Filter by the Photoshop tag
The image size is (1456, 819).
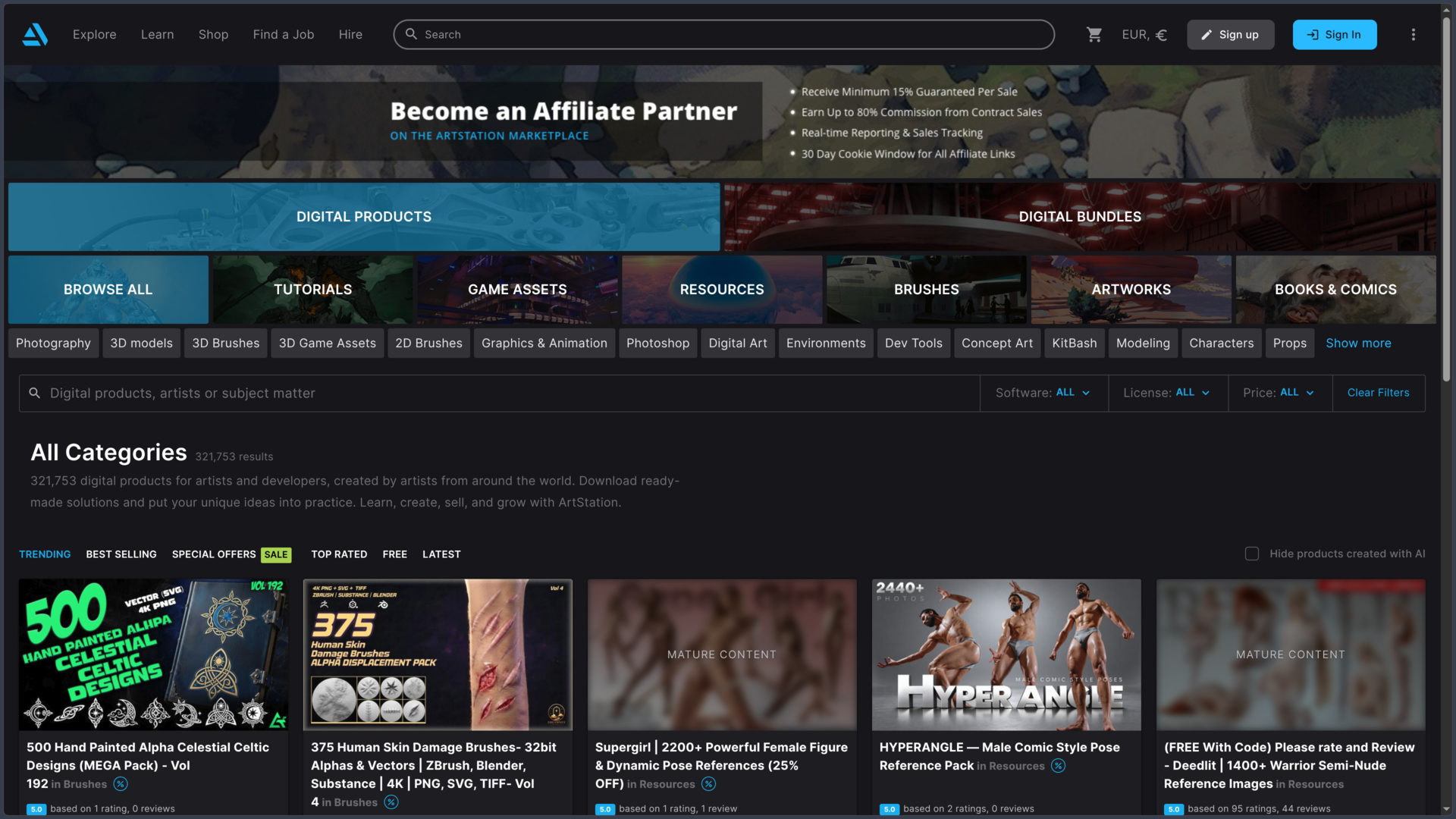coord(657,344)
